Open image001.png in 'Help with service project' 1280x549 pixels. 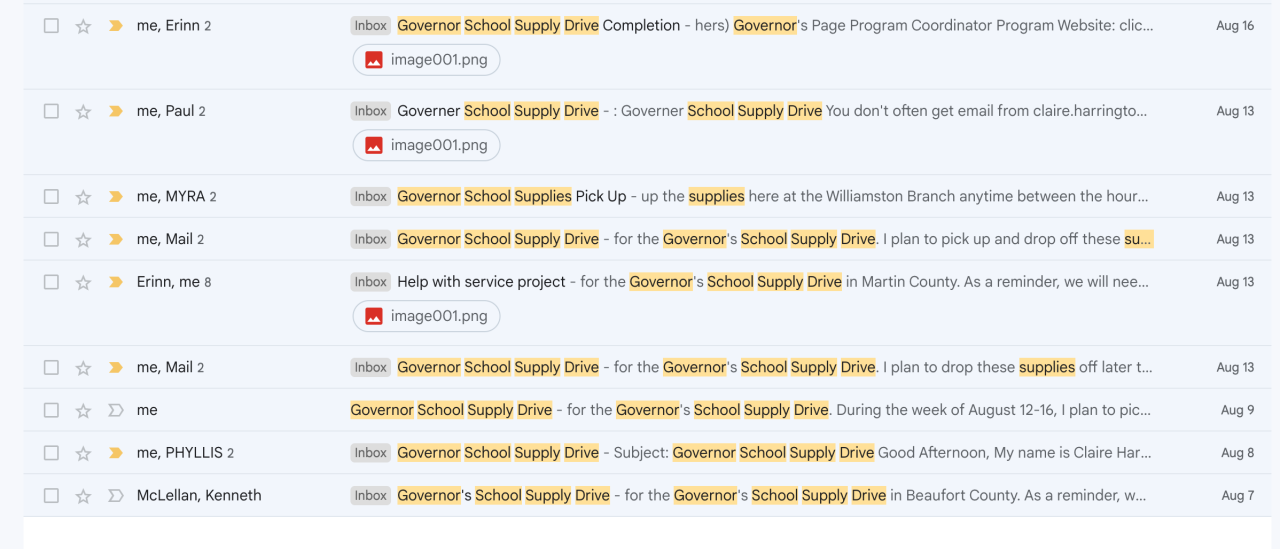pyautogui.click(x=427, y=316)
